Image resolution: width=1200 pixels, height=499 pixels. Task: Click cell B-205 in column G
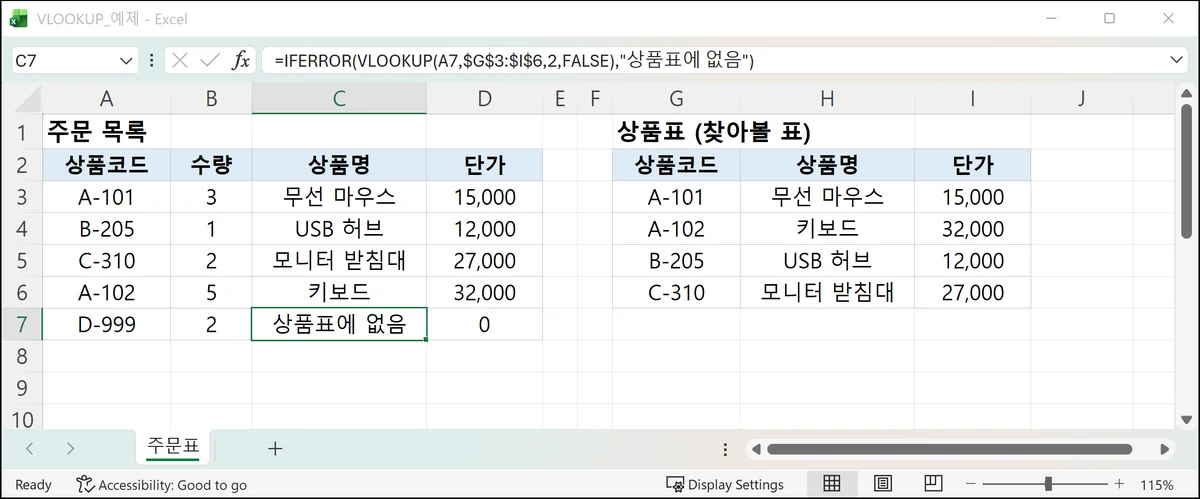[676, 260]
